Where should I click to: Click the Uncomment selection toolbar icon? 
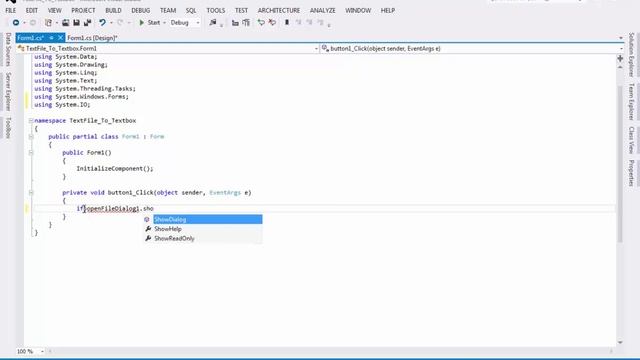click(x=272, y=23)
